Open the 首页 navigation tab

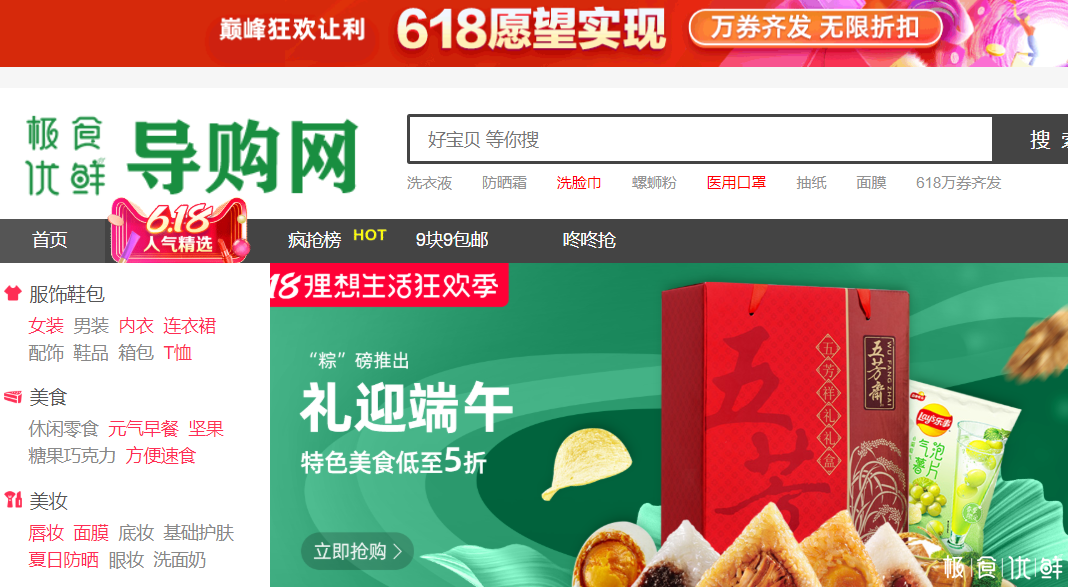point(50,240)
